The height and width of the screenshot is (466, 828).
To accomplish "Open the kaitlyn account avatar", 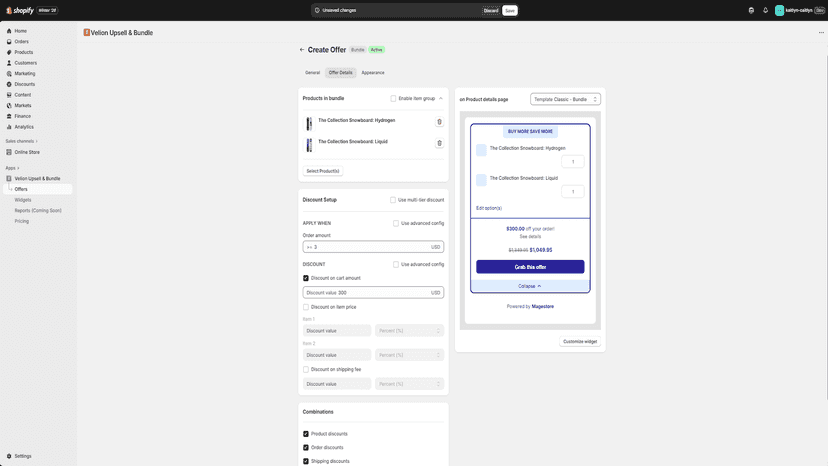I will point(779,10).
